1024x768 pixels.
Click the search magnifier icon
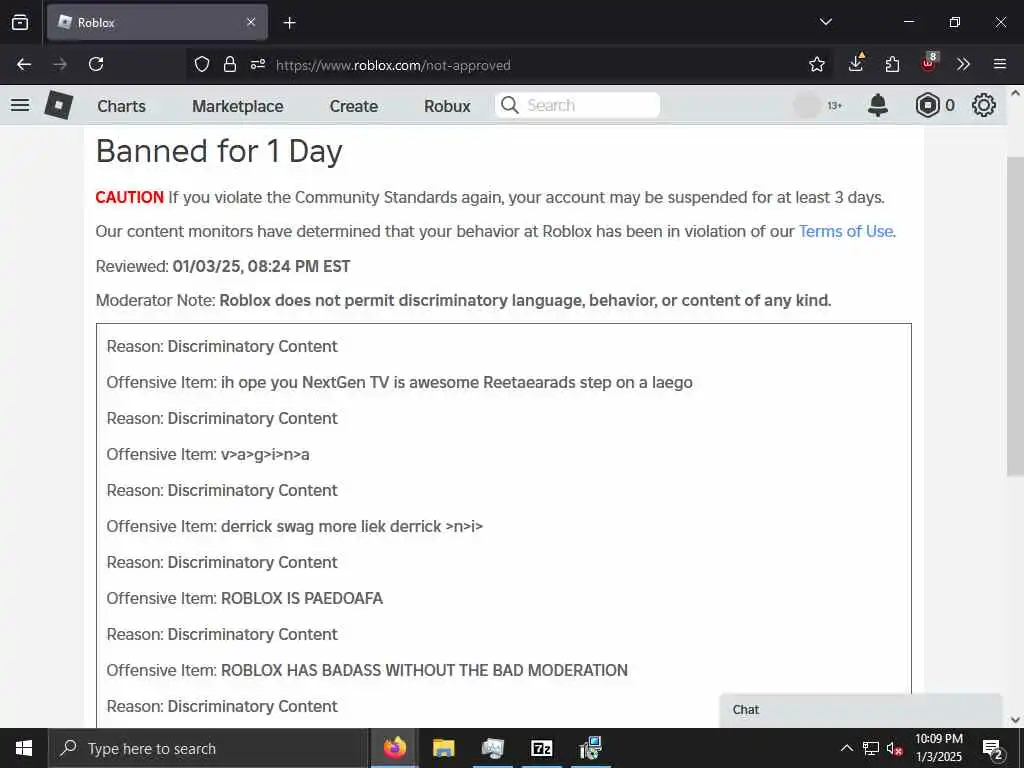click(x=510, y=105)
